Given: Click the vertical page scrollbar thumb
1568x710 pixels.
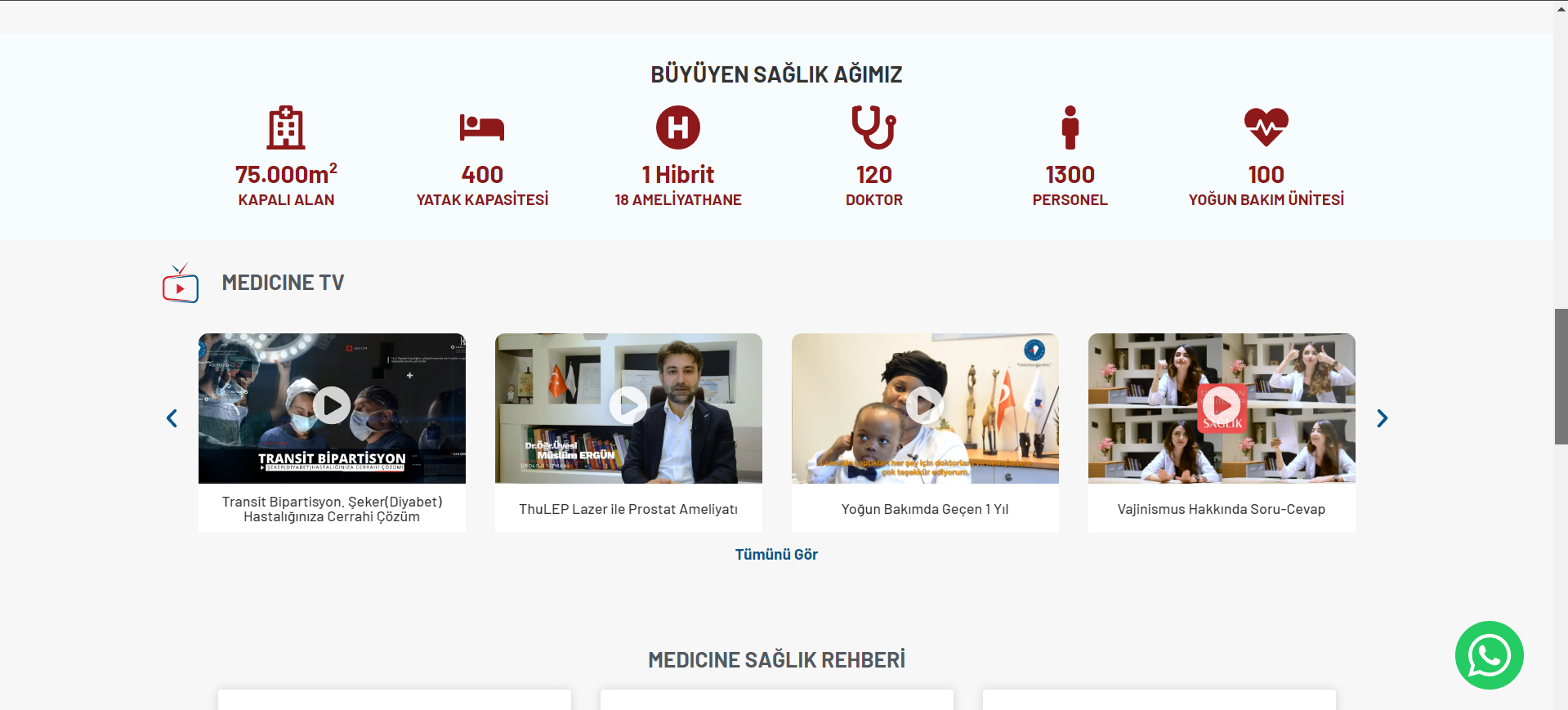Looking at the screenshot, I should pyautogui.click(x=1561, y=377).
